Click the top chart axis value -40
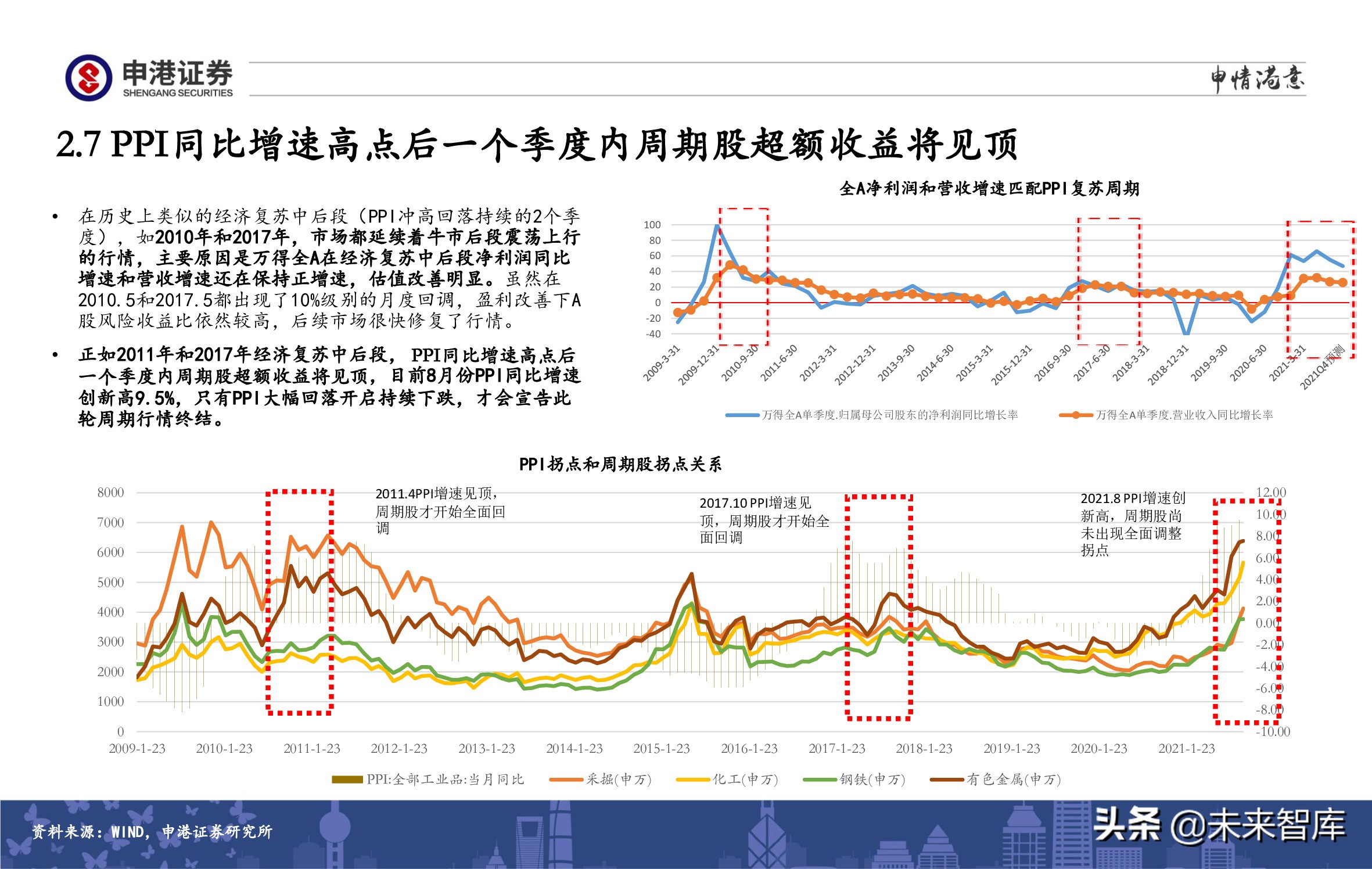The image size is (1372, 869). point(653,334)
